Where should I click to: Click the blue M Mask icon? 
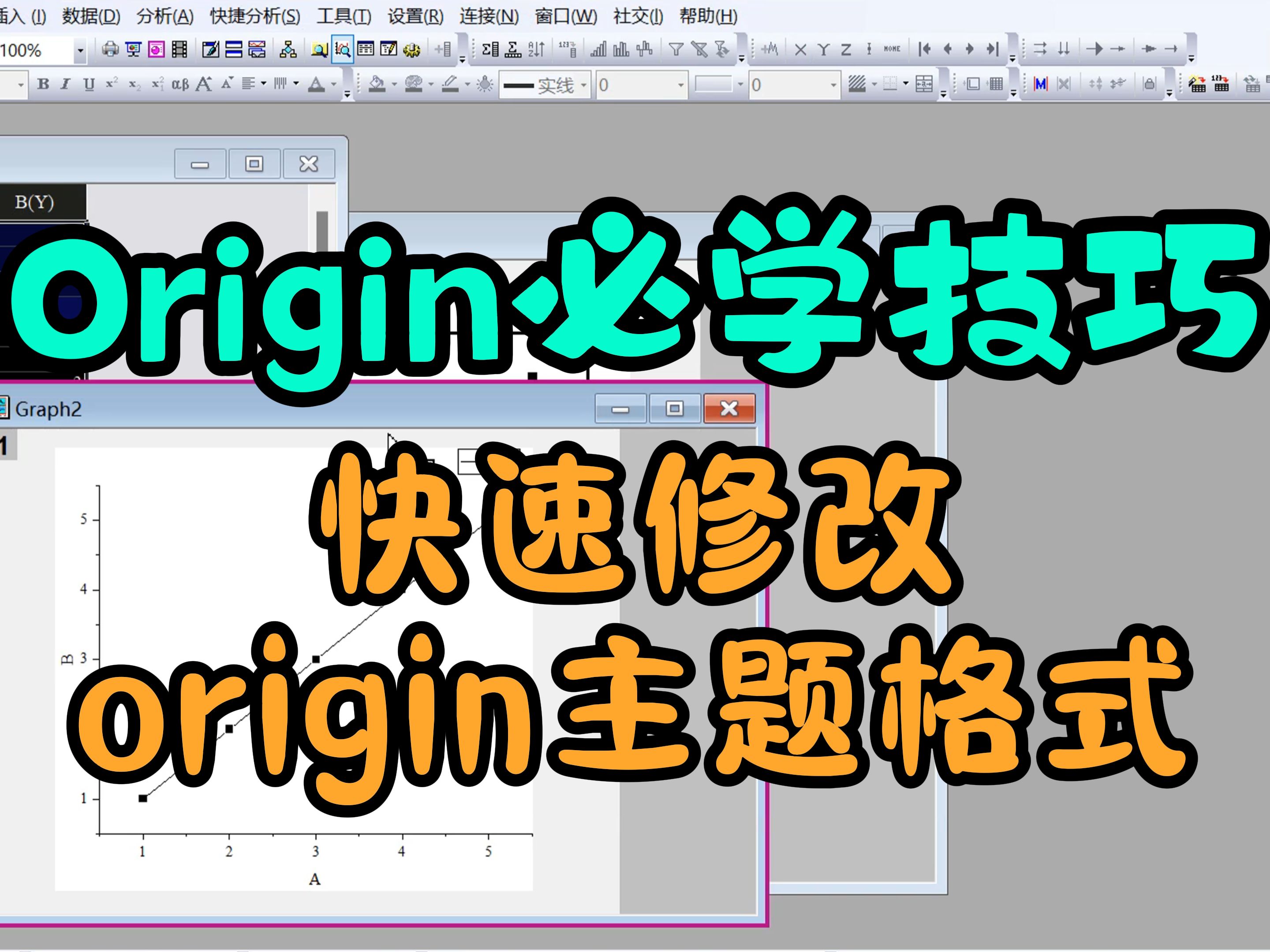(1040, 84)
